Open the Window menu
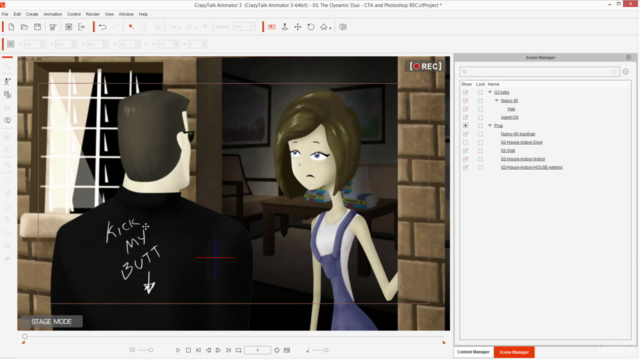The height and width of the screenshot is (360, 640). click(x=126, y=14)
